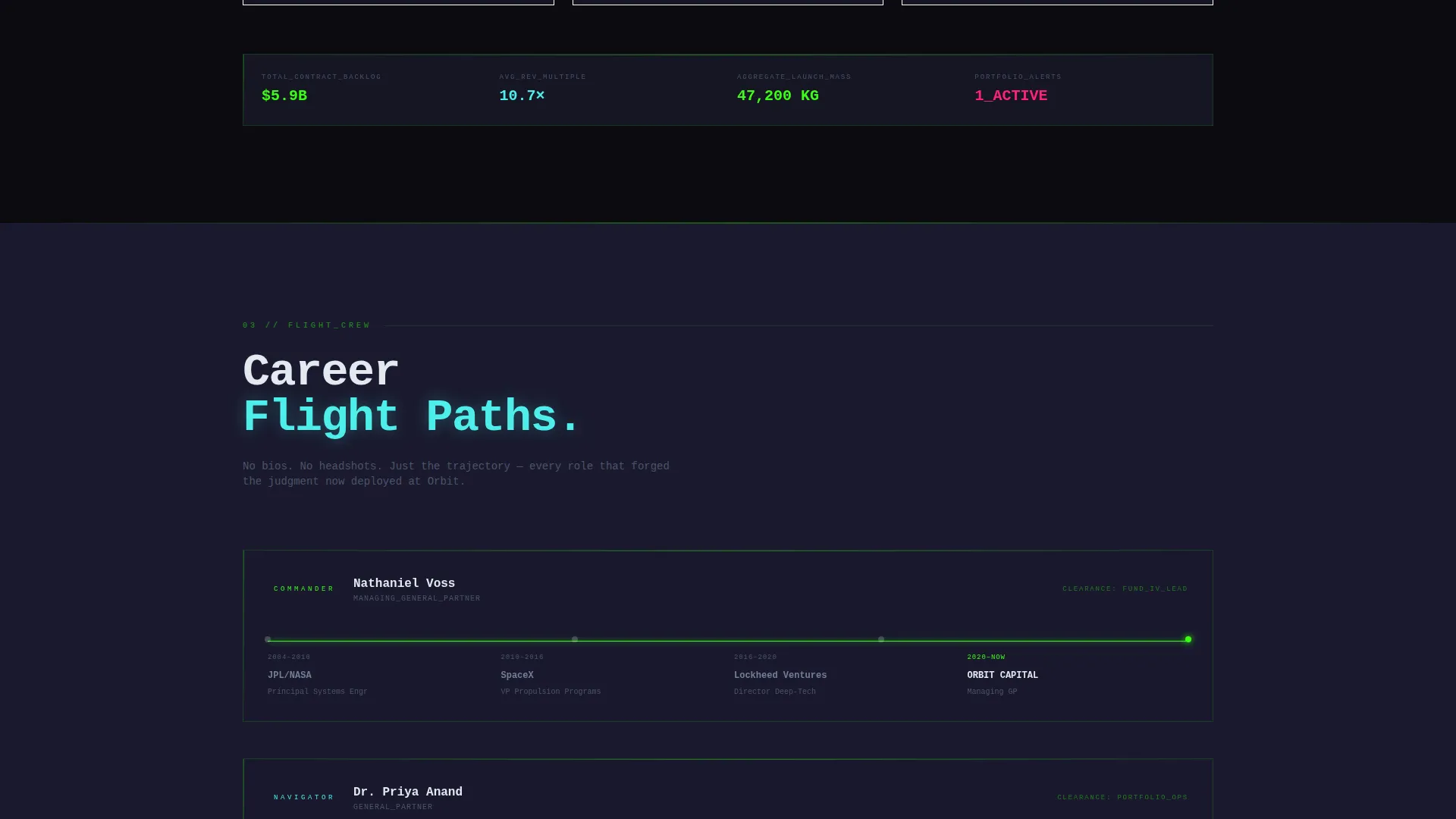Screen dimensions: 1456x819
Task: Click the VP Propulsion Programs title
Action: pos(551,692)
